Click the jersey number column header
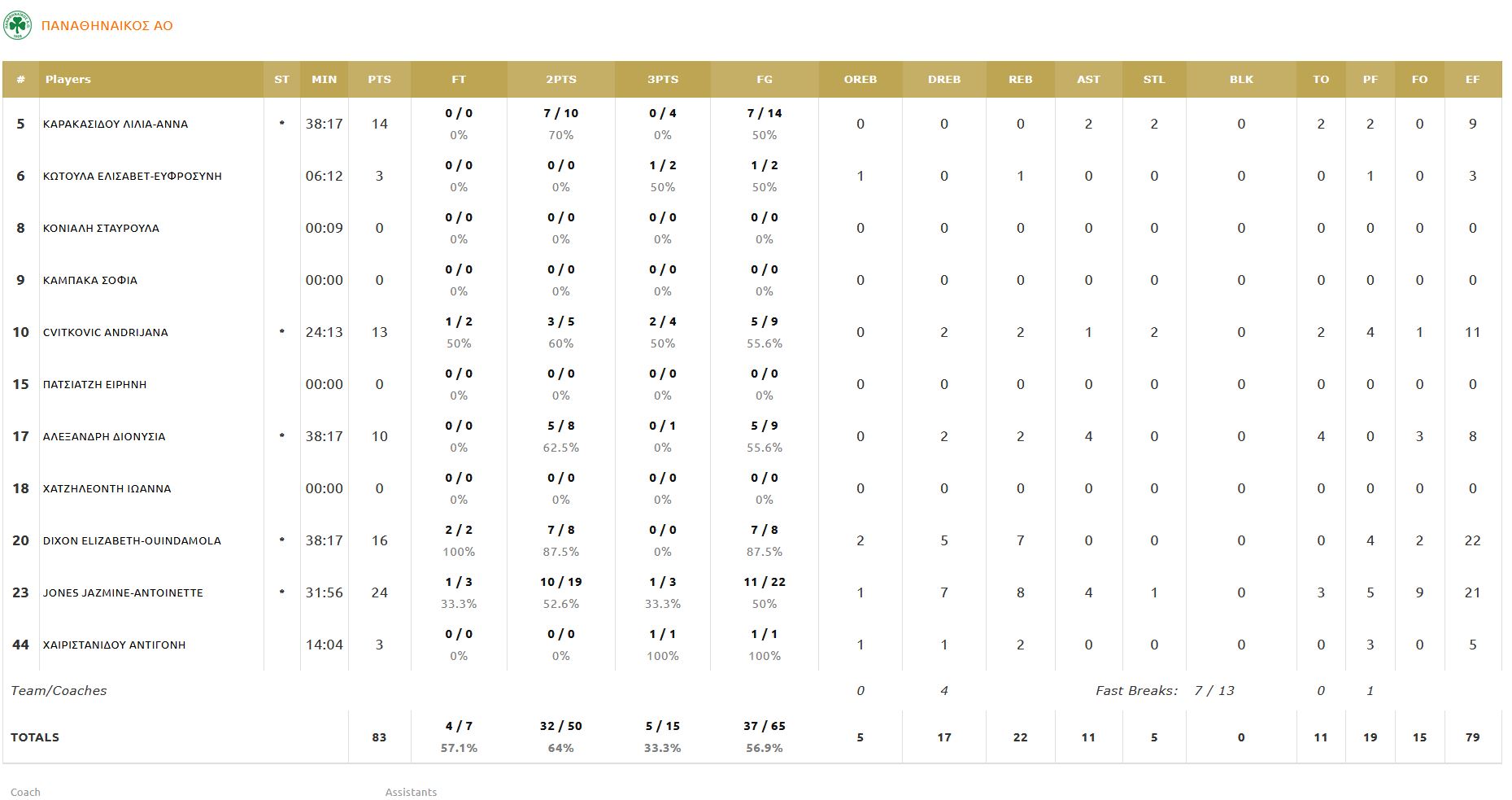 click(x=20, y=80)
